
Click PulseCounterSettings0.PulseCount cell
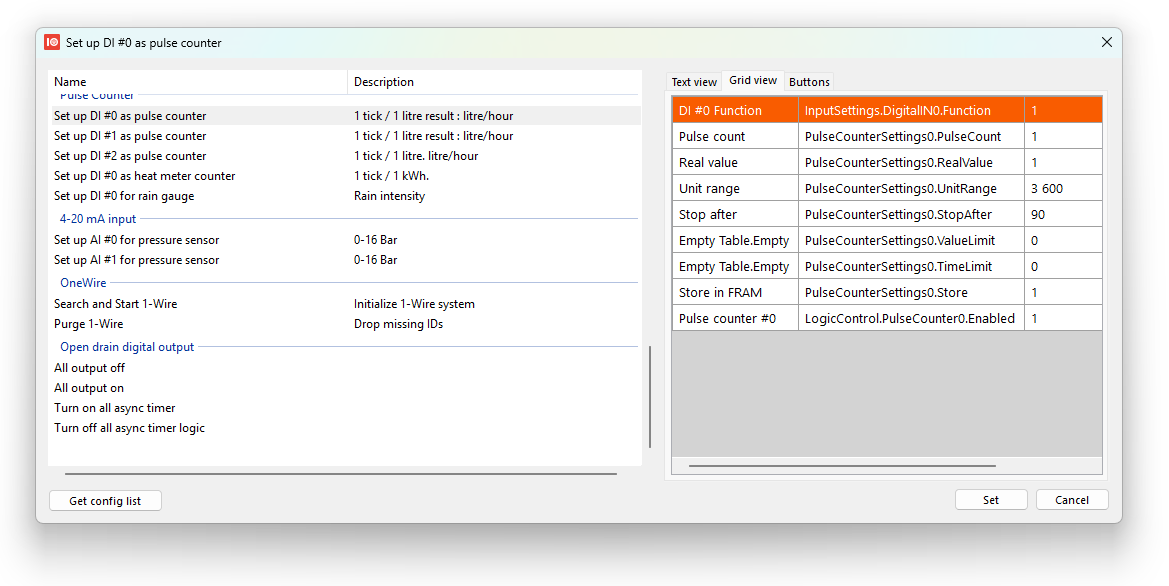click(911, 136)
